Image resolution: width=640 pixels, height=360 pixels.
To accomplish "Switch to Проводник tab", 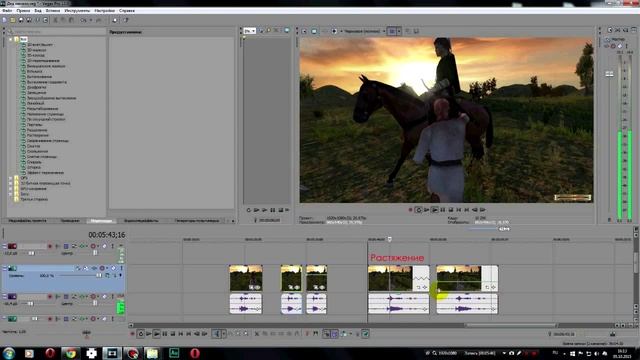I will 70,220.
